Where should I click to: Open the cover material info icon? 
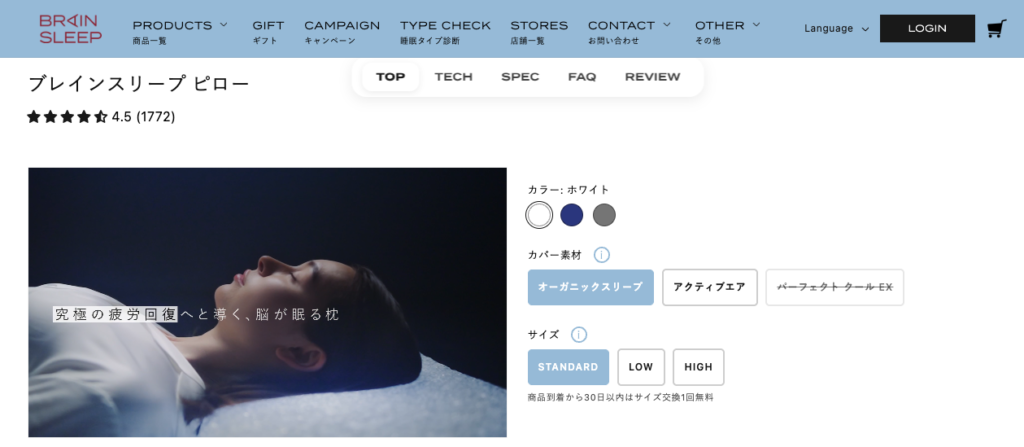(601, 255)
